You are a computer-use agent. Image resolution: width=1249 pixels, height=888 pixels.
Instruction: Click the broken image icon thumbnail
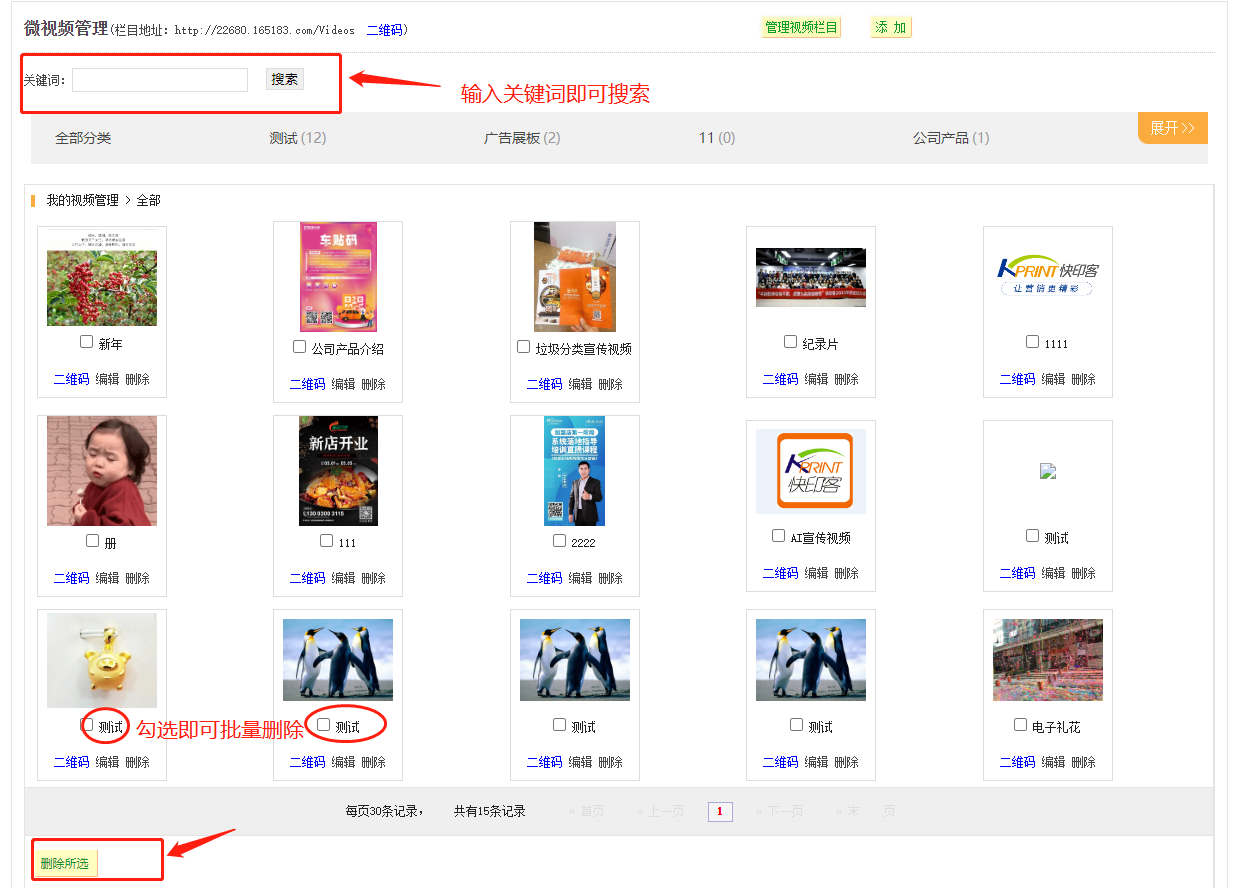tap(1047, 472)
